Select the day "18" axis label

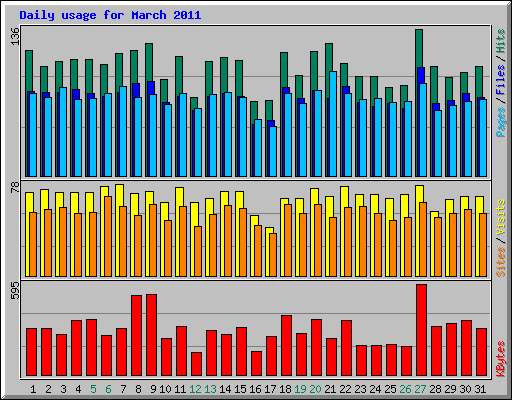point(285,389)
